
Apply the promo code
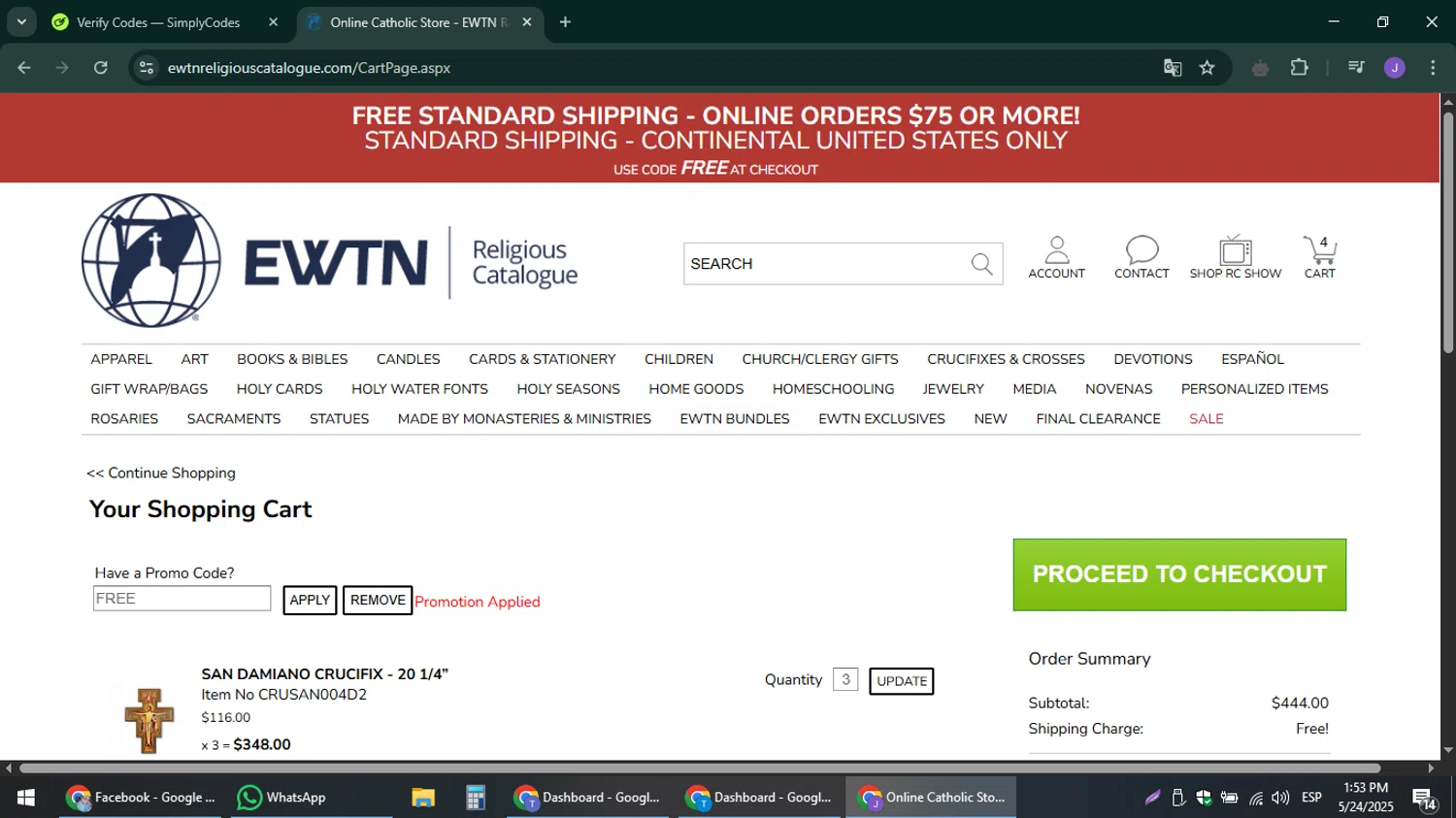click(310, 601)
